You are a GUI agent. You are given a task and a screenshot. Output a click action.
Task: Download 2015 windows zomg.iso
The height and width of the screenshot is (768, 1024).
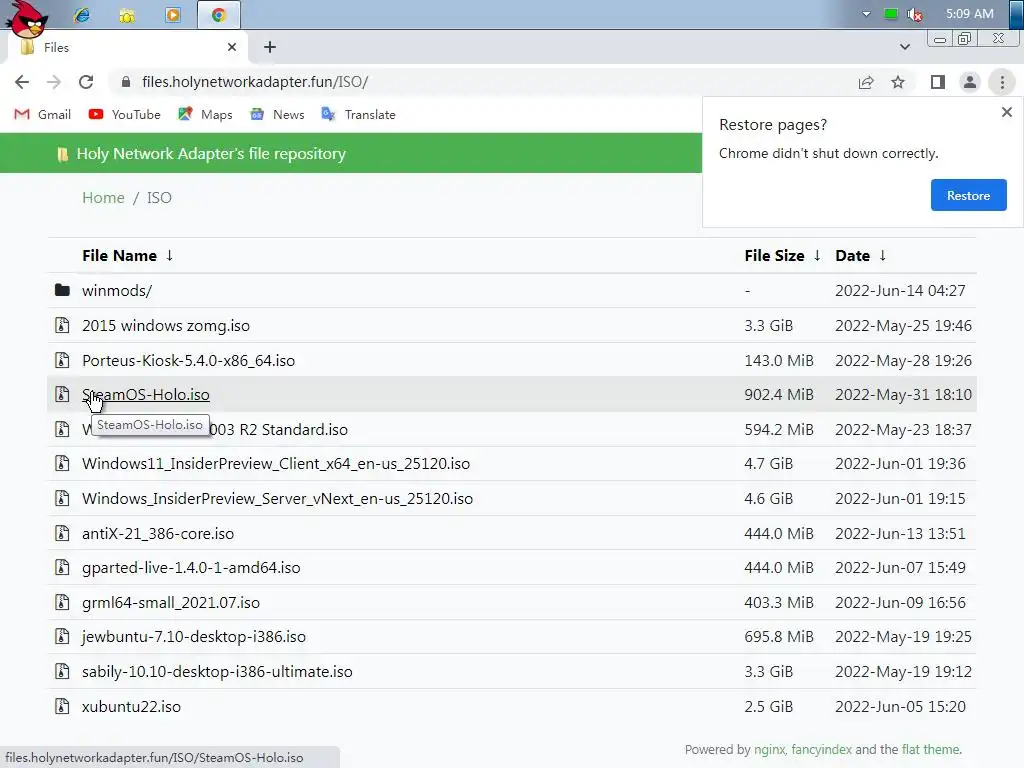click(x=166, y=325)
